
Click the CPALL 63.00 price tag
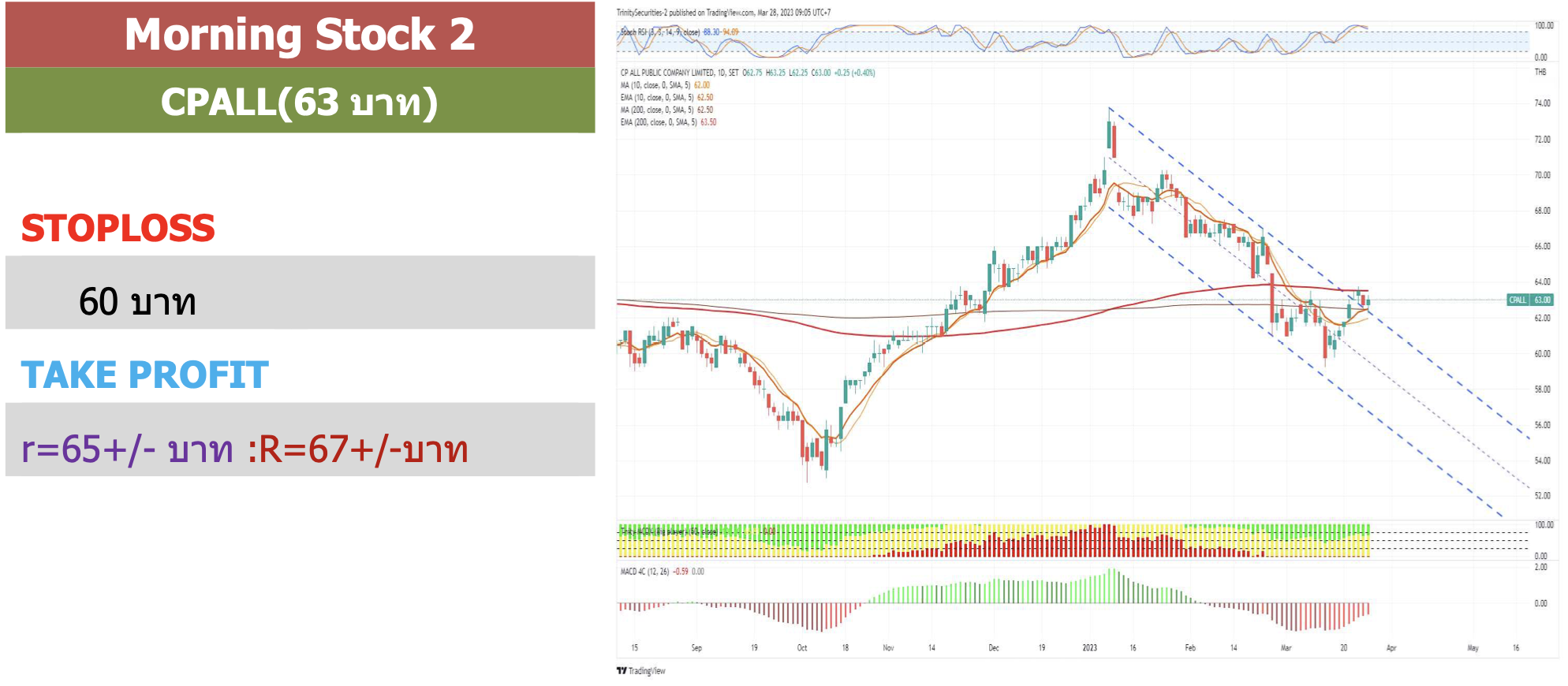point(1530,300)
